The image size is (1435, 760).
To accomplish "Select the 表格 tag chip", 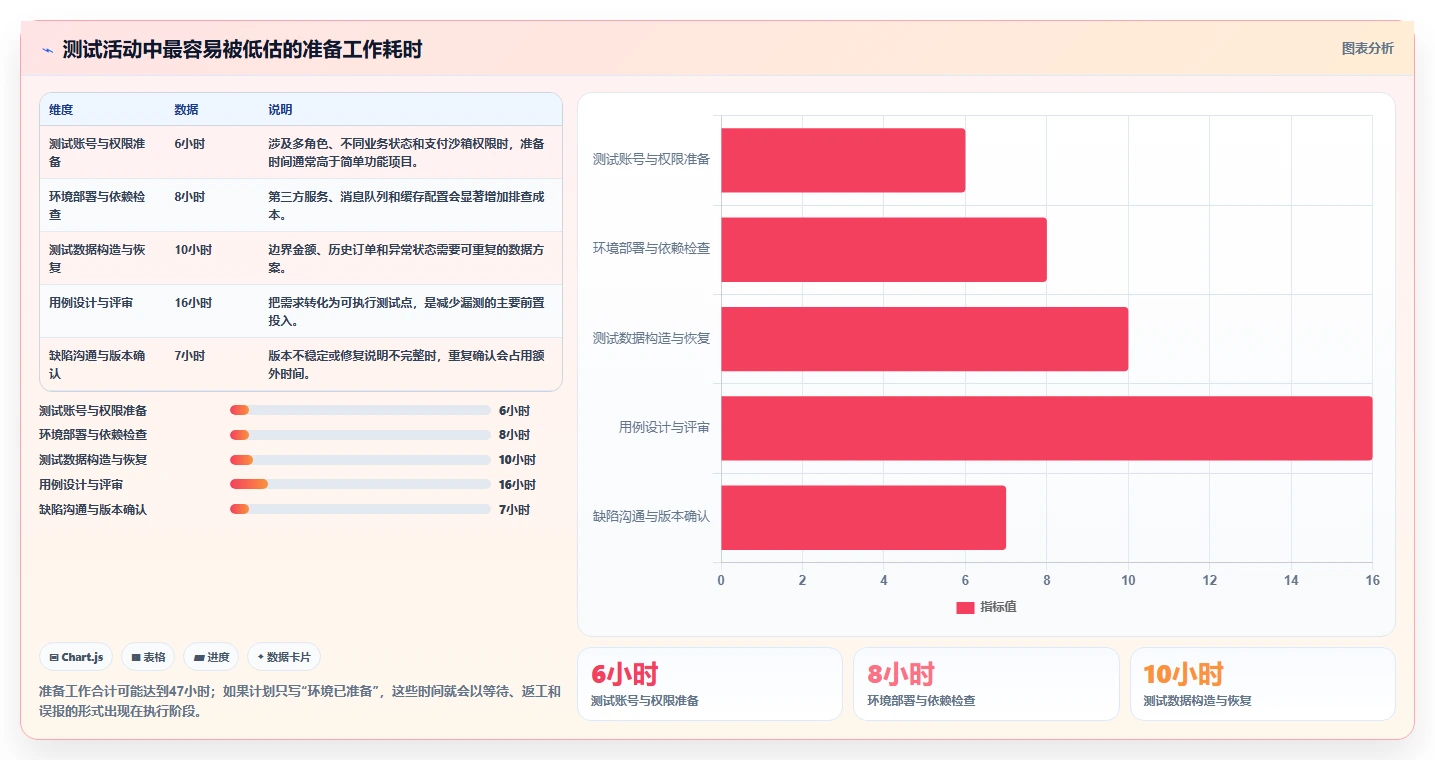I will 148,657.
